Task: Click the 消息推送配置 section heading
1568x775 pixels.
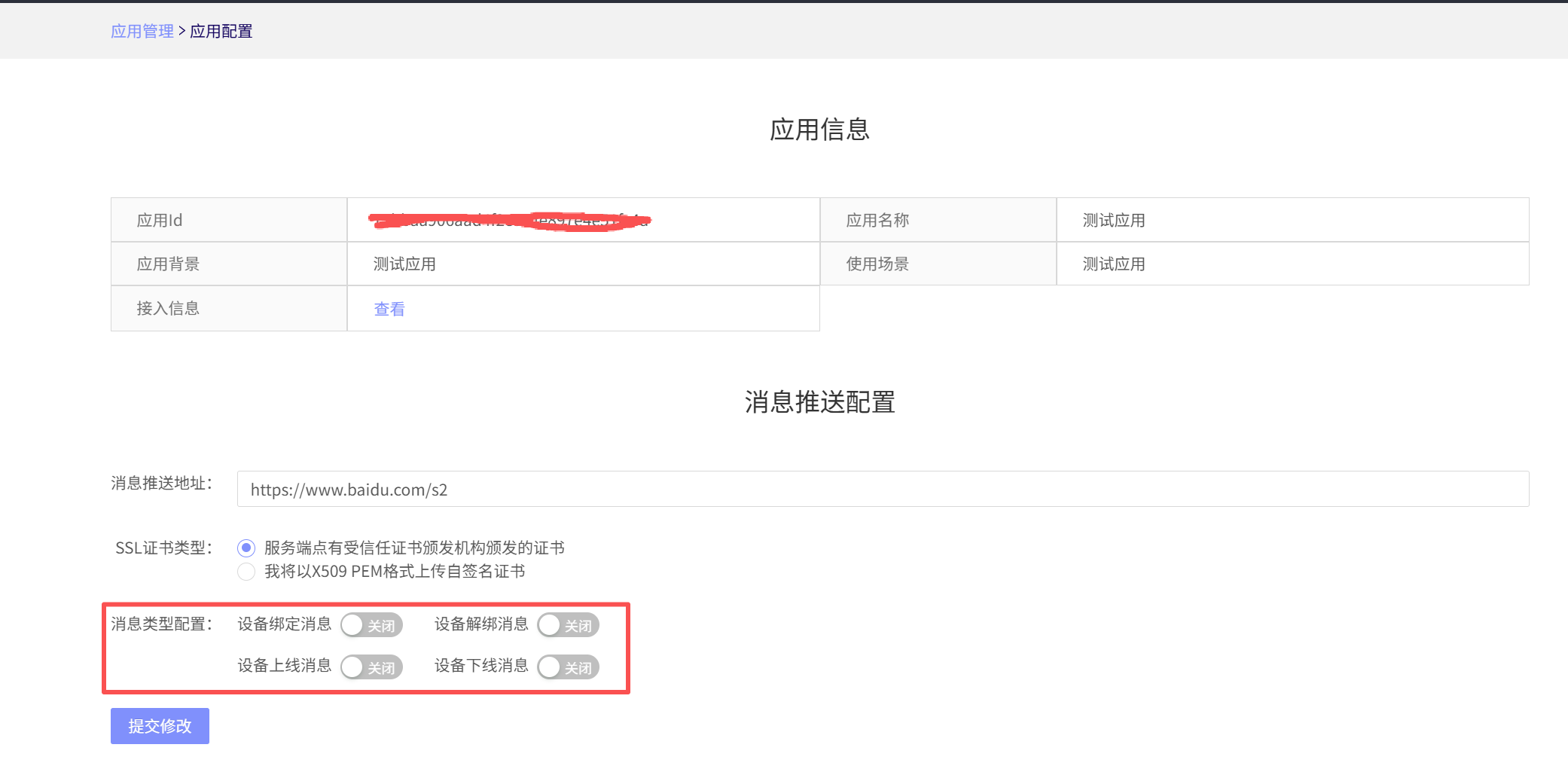Action: [x=819, y=402]
